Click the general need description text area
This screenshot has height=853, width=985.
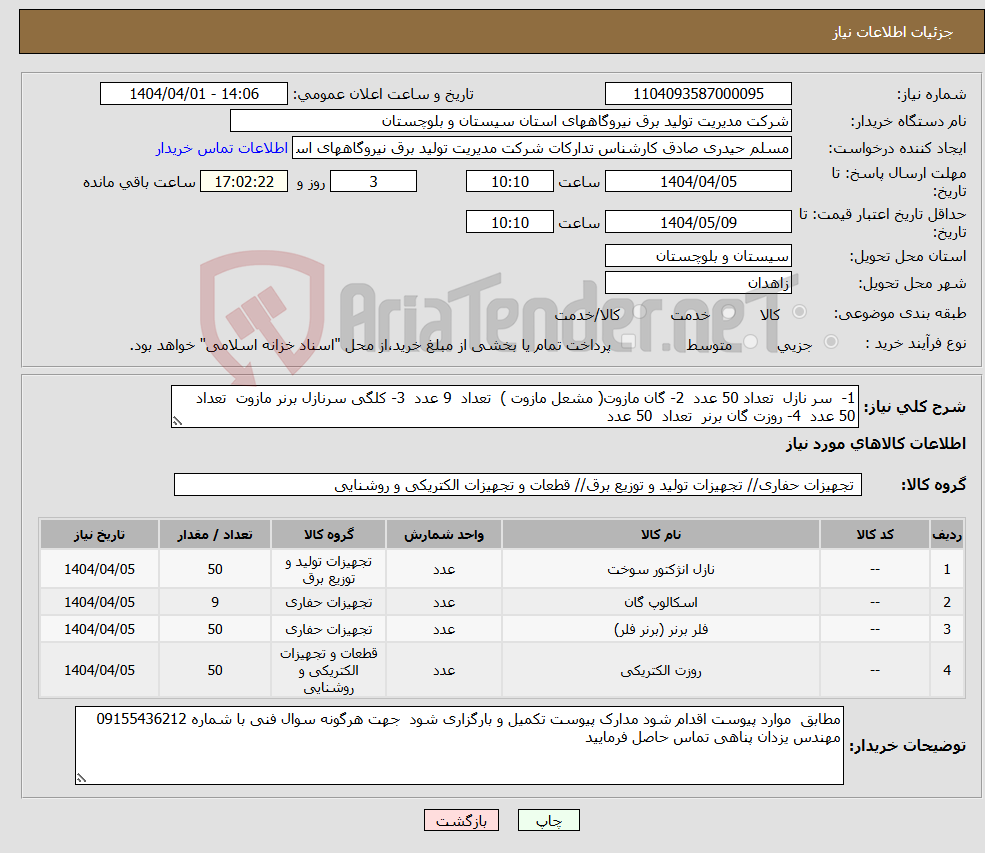514,406
